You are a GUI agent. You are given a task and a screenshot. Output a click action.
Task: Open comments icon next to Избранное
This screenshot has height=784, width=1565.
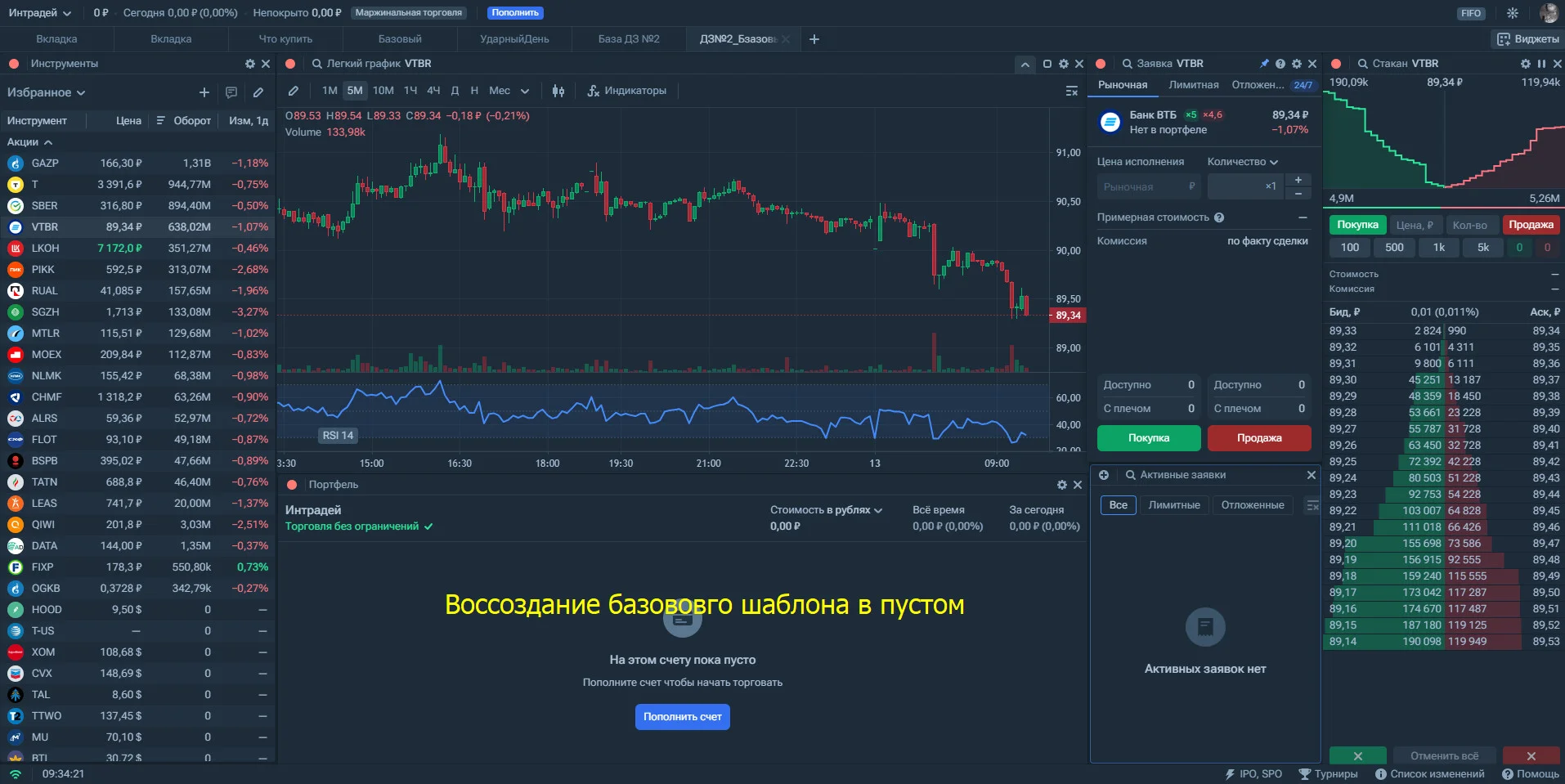(x=231, y=92)
